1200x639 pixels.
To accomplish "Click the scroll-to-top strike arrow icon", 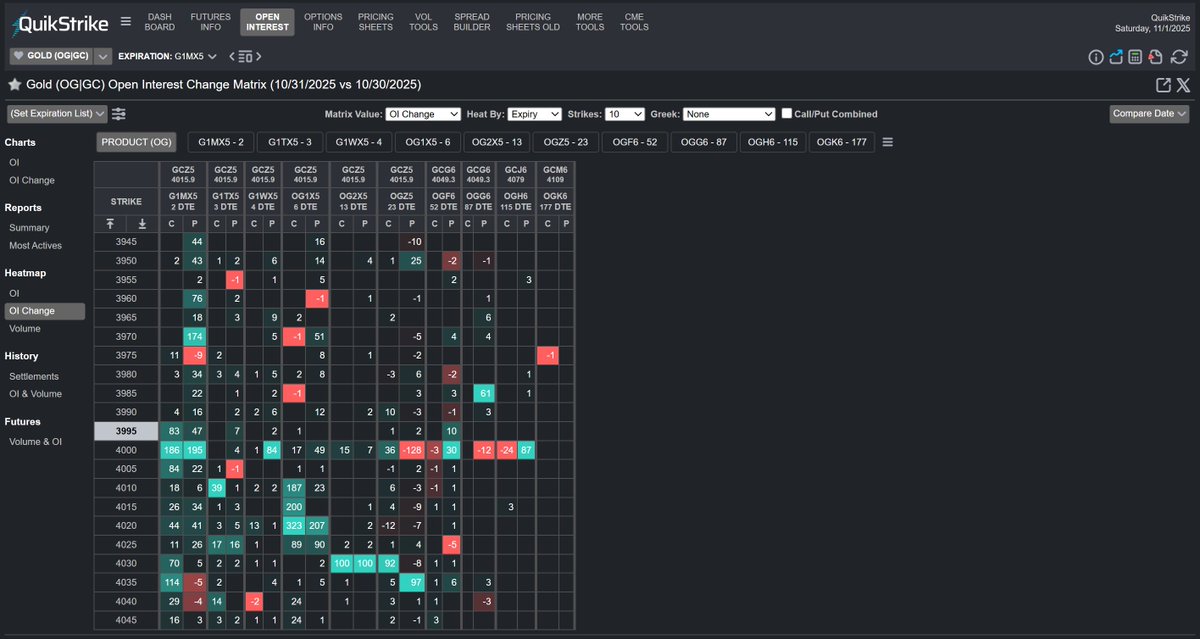I will (x=111, y=223).
